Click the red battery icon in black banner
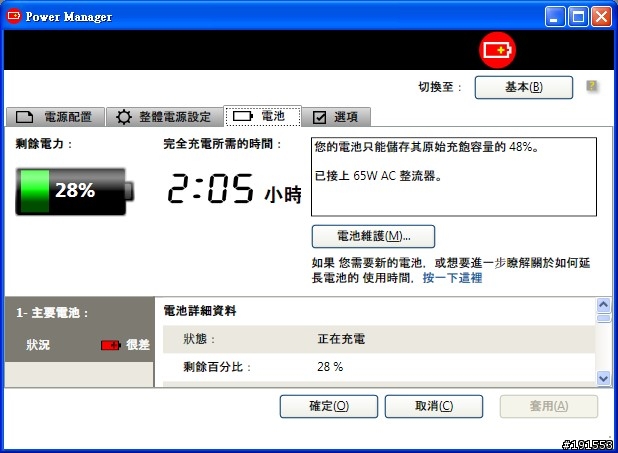618x453 pixels. coord(497,50)
